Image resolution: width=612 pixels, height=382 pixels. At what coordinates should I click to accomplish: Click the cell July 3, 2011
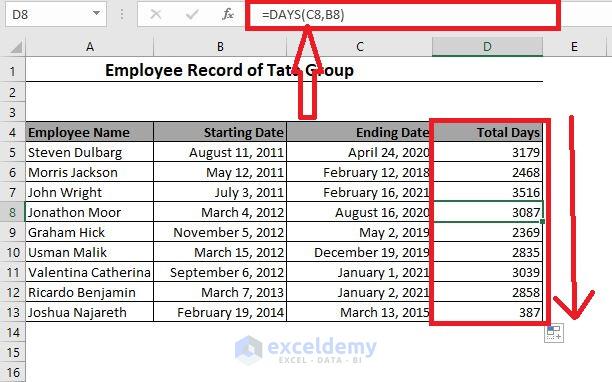pyautogui.click(x=220, y=192)
